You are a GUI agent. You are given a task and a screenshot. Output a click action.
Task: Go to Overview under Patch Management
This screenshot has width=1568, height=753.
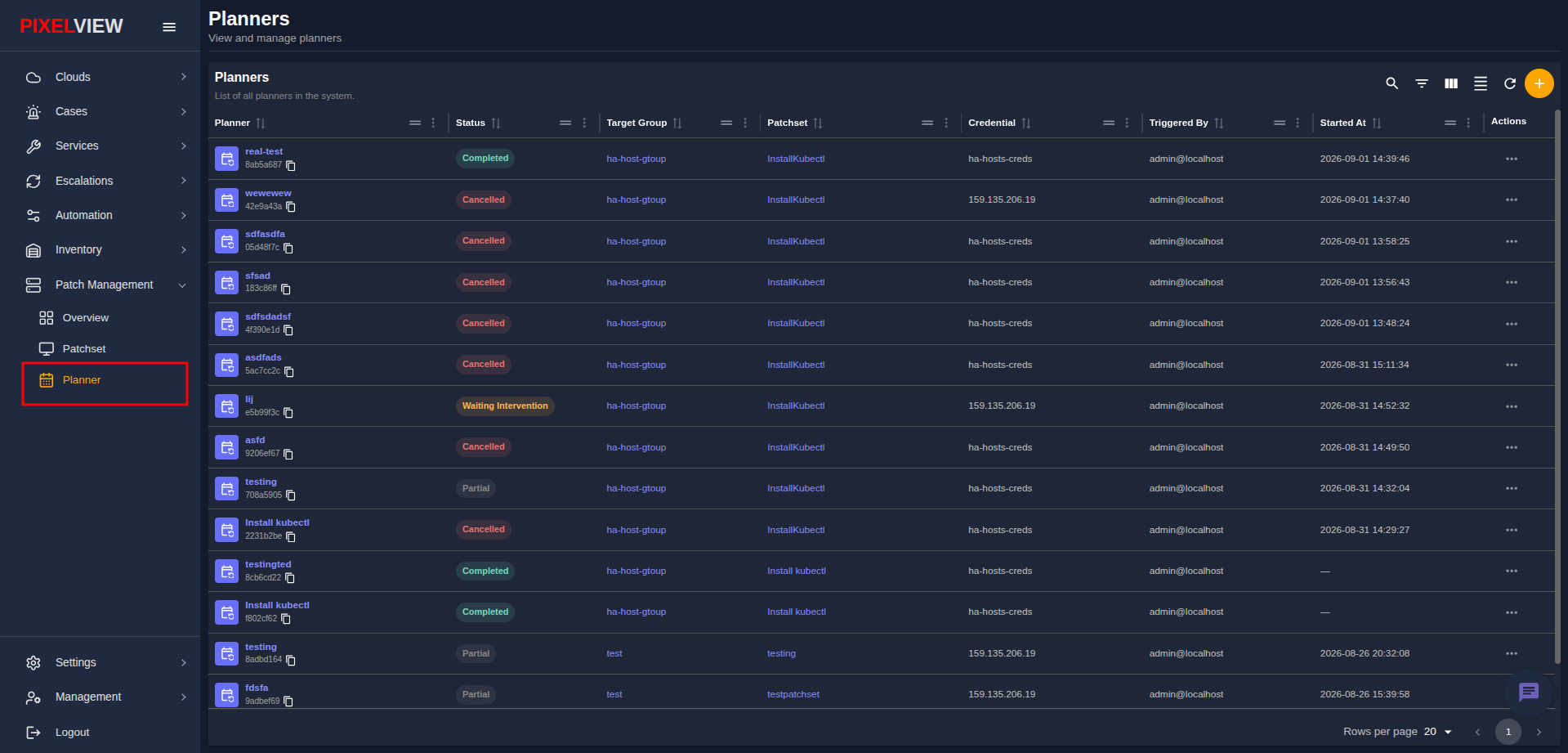tap(85, 318)
